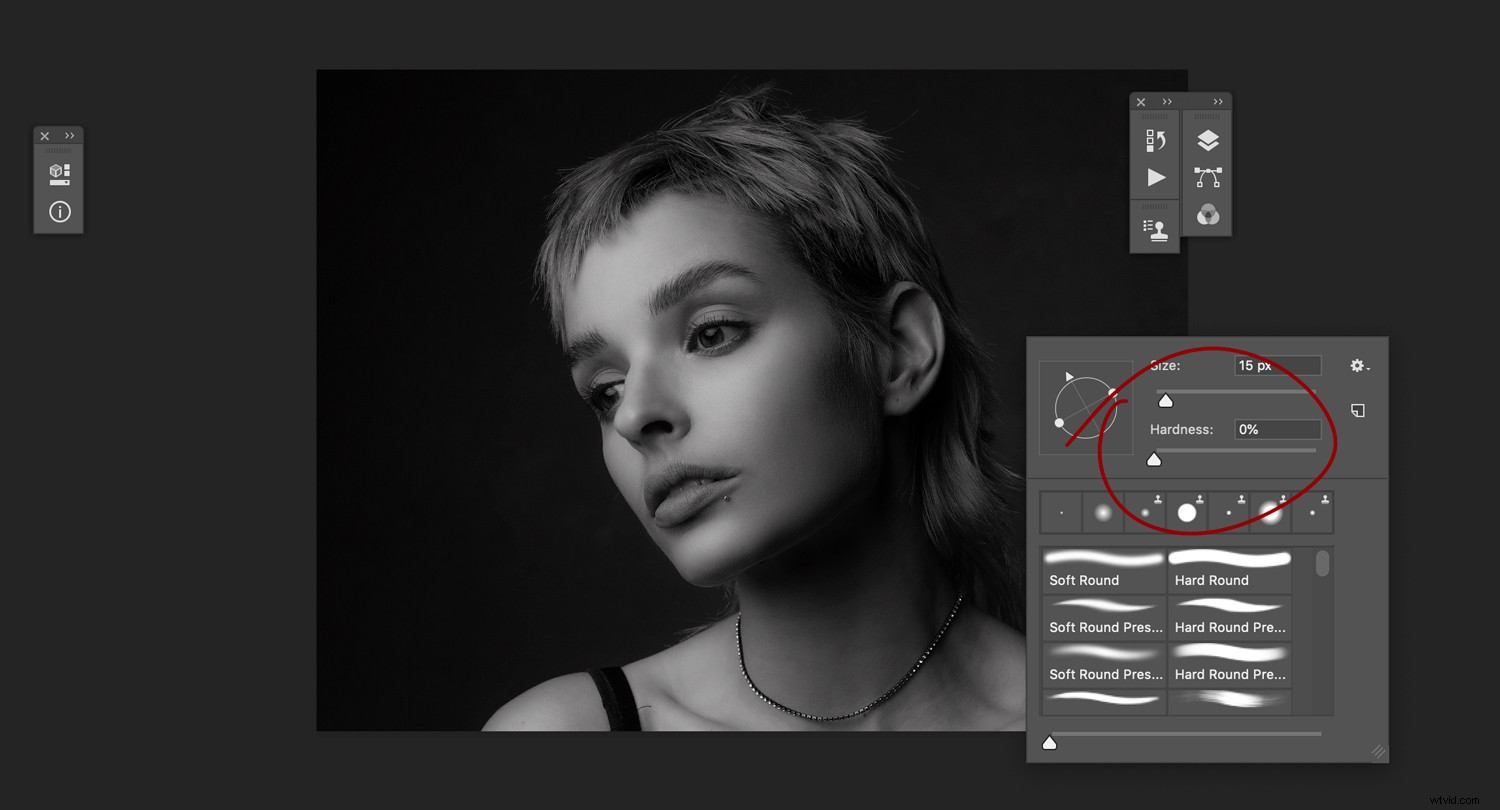
Task: Select the Hard Round brush preset
Action: pyautogui.click(x=1230, y=568)
